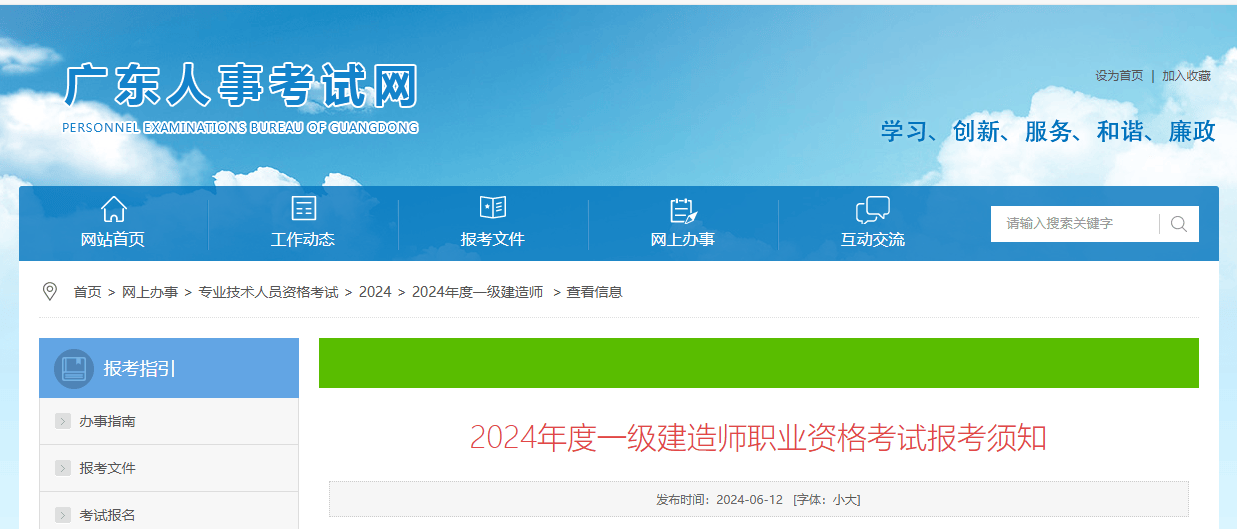The image size is (1237, 529).
Task: Click the 加入收藏 link
Action: click(1186, 76)
